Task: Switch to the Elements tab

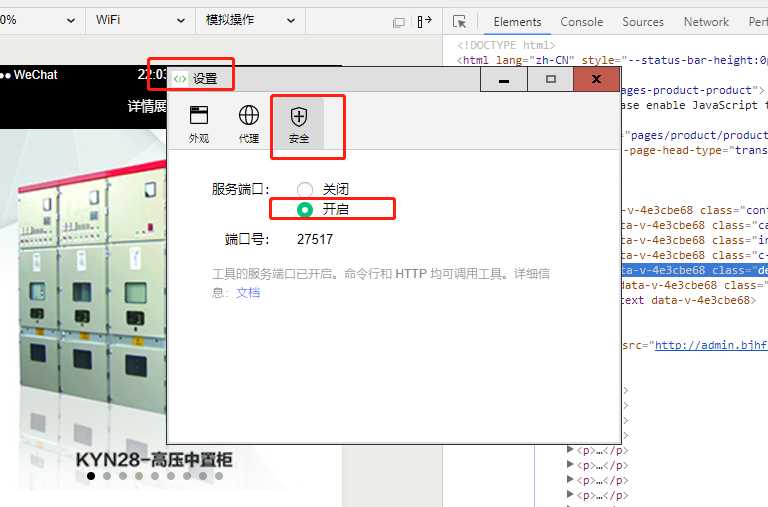Action: (x=517, y=22)
